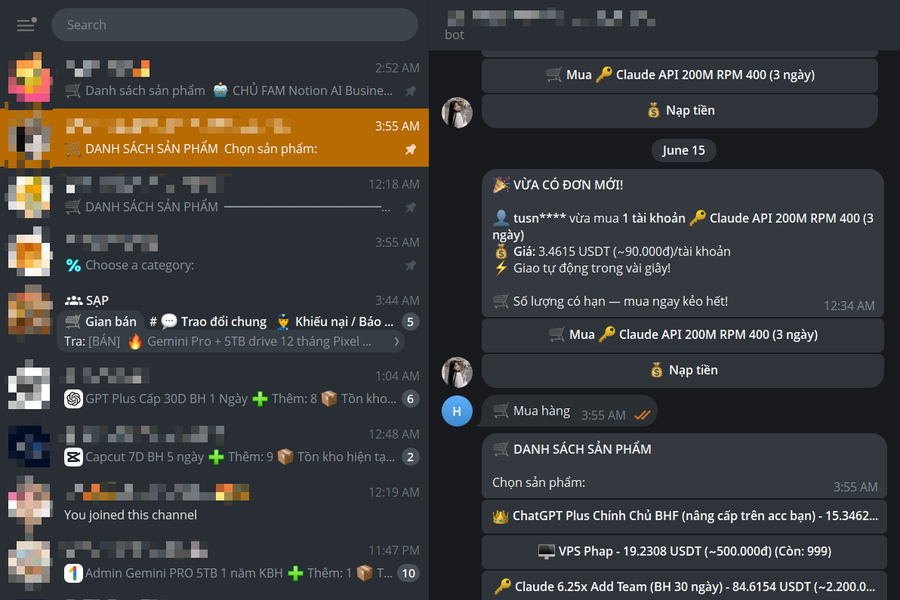
Task: Choose Claude 6.25x Add Team product
Action: click(684, 586)
